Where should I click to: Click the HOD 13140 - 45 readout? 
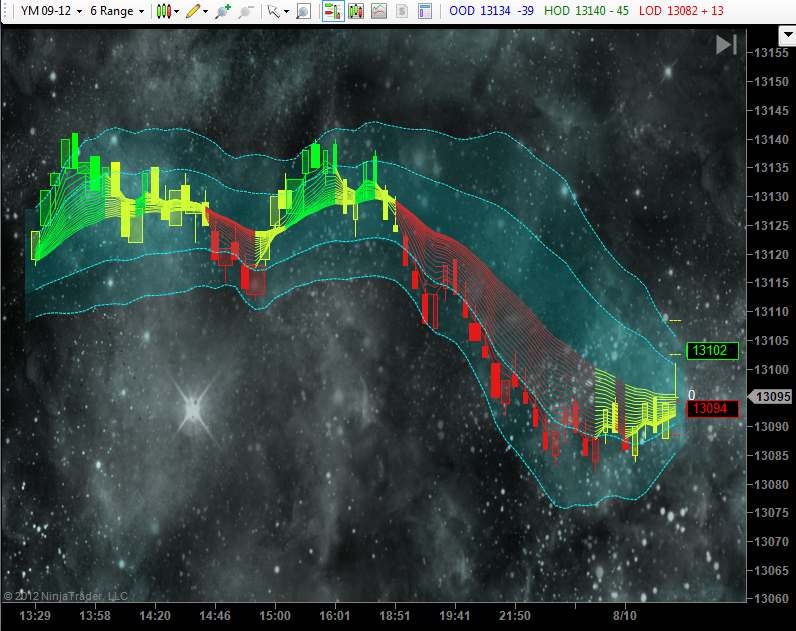[x=586, y=11]
